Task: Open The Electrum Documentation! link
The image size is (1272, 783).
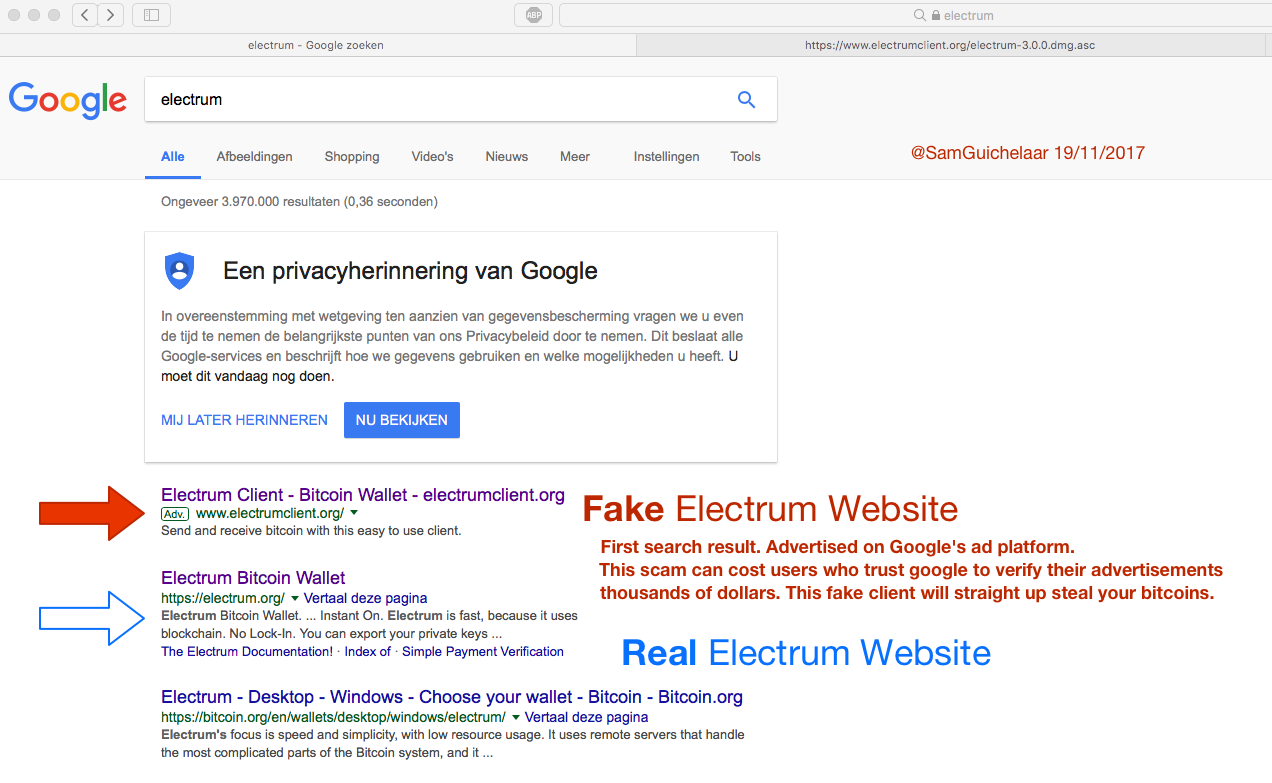Action: click(245, 651)
